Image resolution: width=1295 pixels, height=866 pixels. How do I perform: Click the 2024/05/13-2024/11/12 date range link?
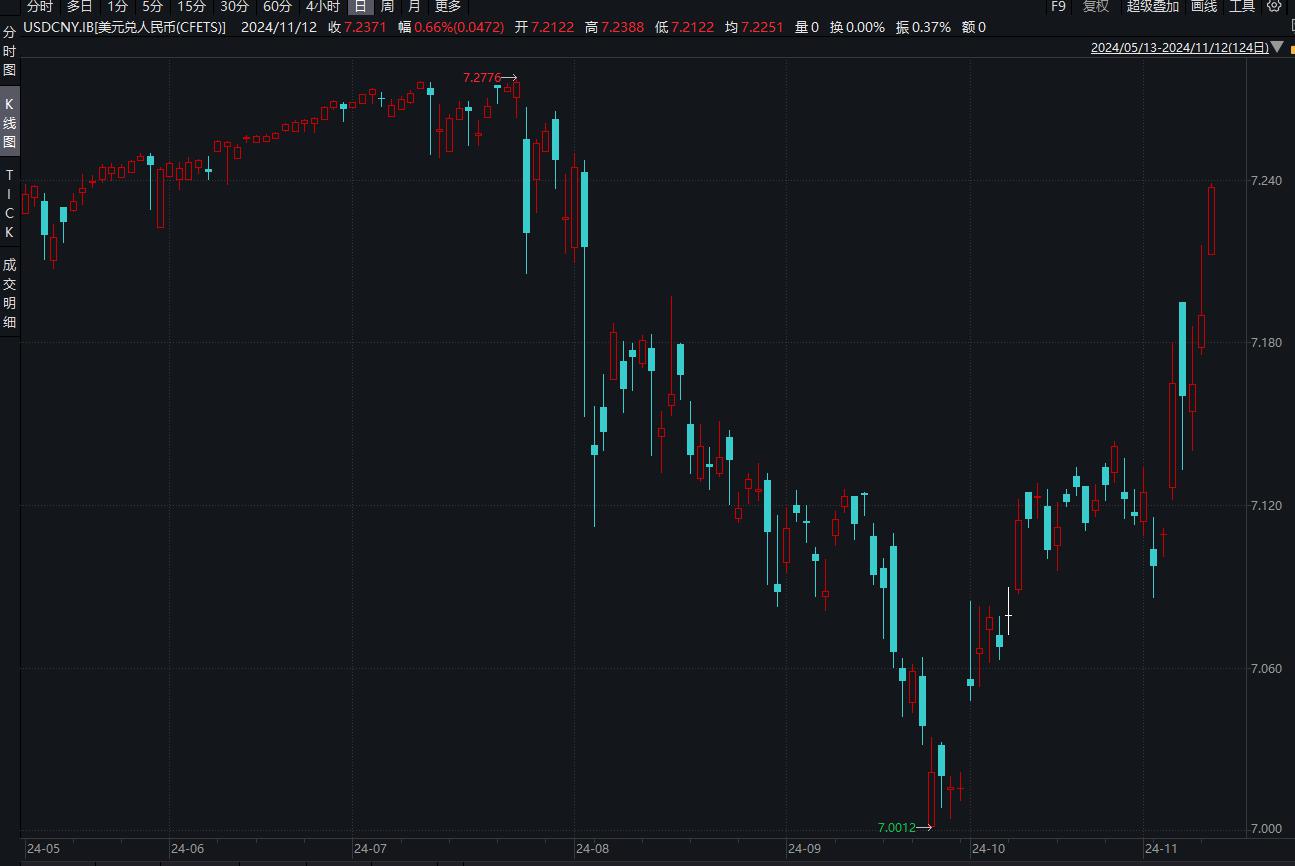[1179, 47]
